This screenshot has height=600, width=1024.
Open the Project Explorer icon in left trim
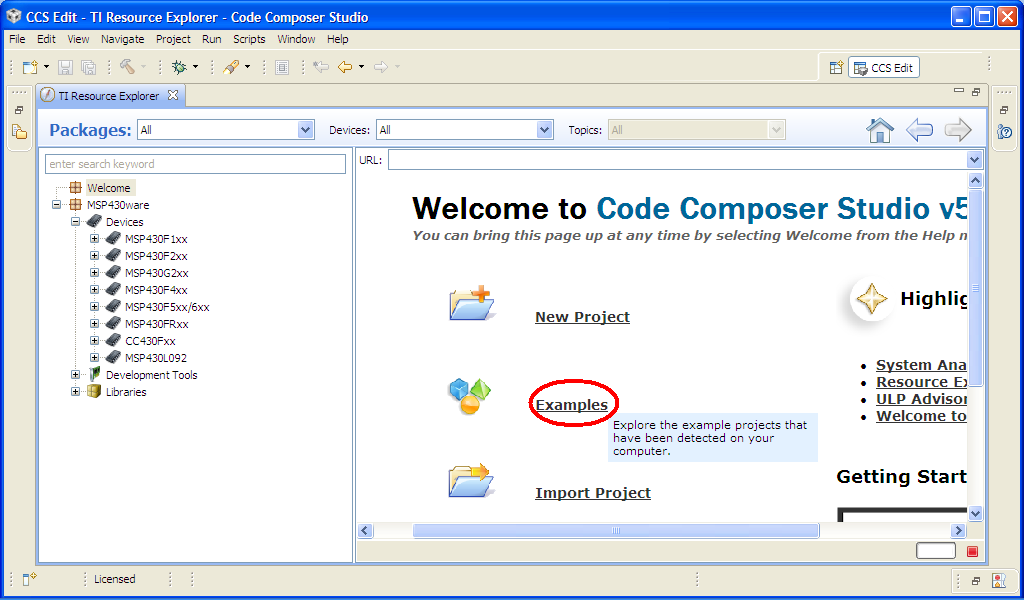tap(19, 132)
